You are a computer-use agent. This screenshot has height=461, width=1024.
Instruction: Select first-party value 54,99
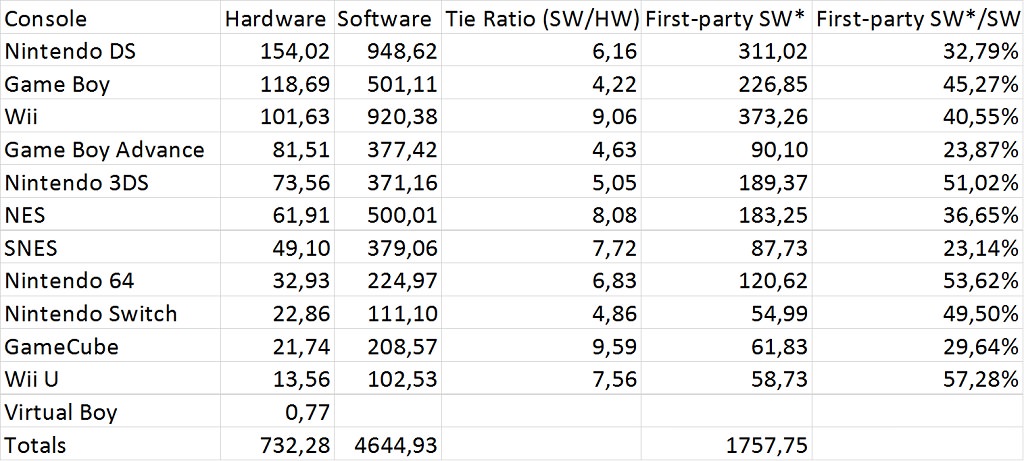click(x=726, y=313)
